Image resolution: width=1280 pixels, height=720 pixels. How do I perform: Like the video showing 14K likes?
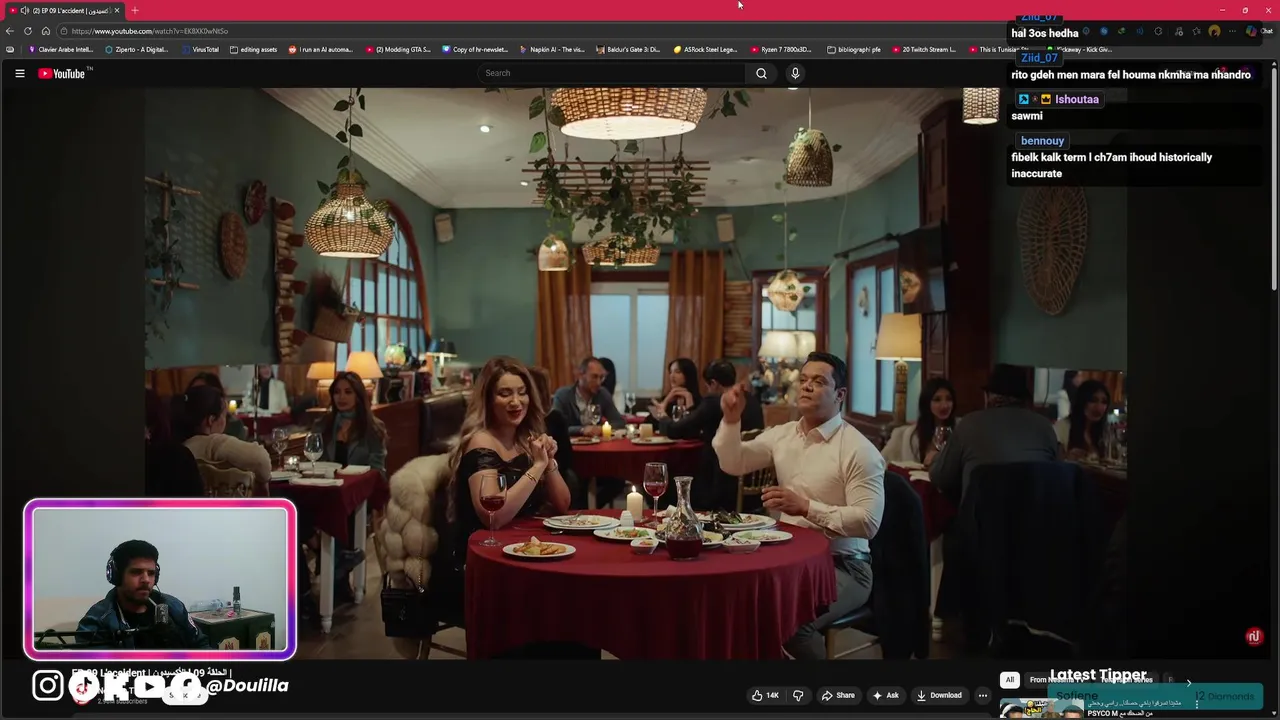(766, 695)
